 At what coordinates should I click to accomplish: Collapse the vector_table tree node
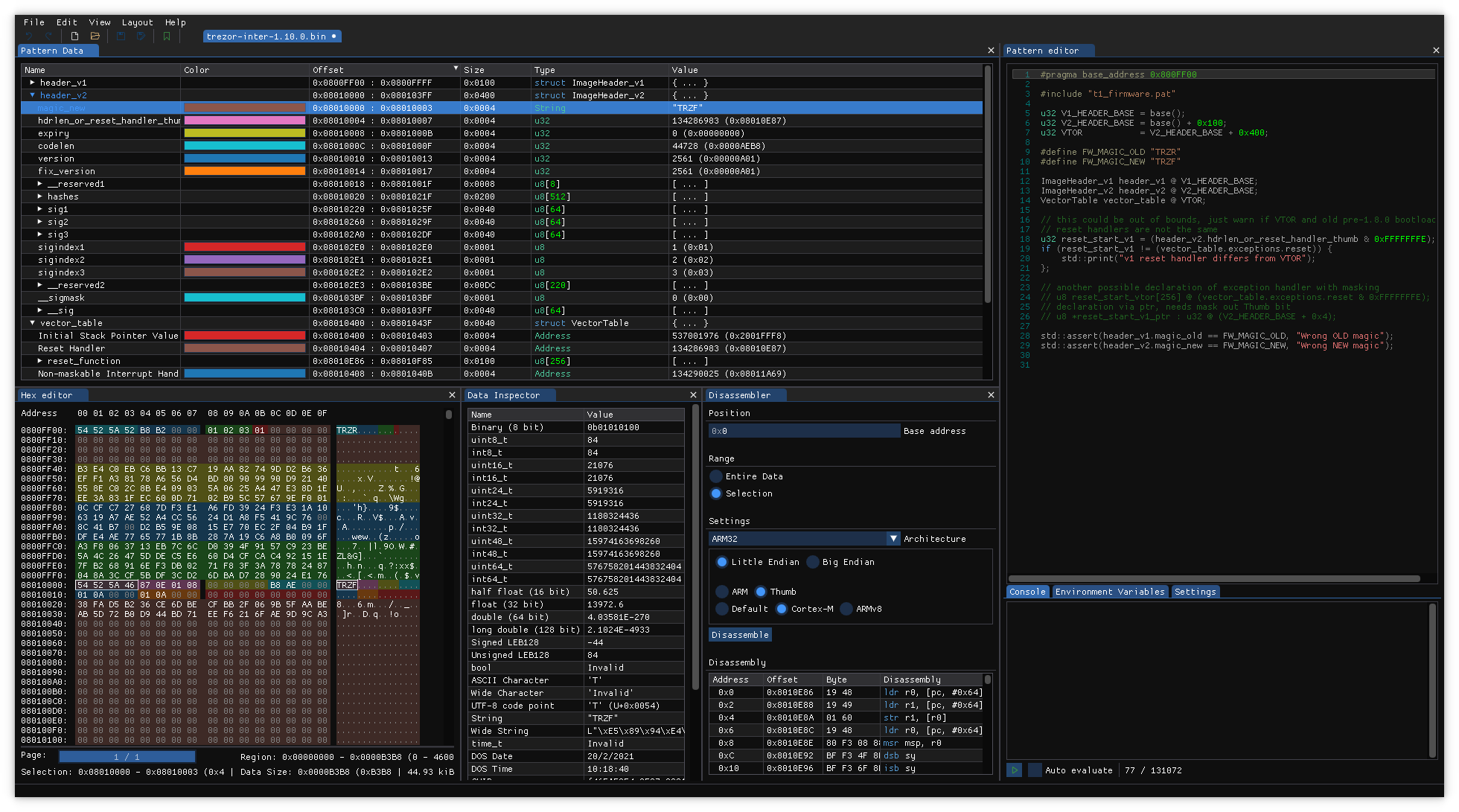tap(32, 323)
